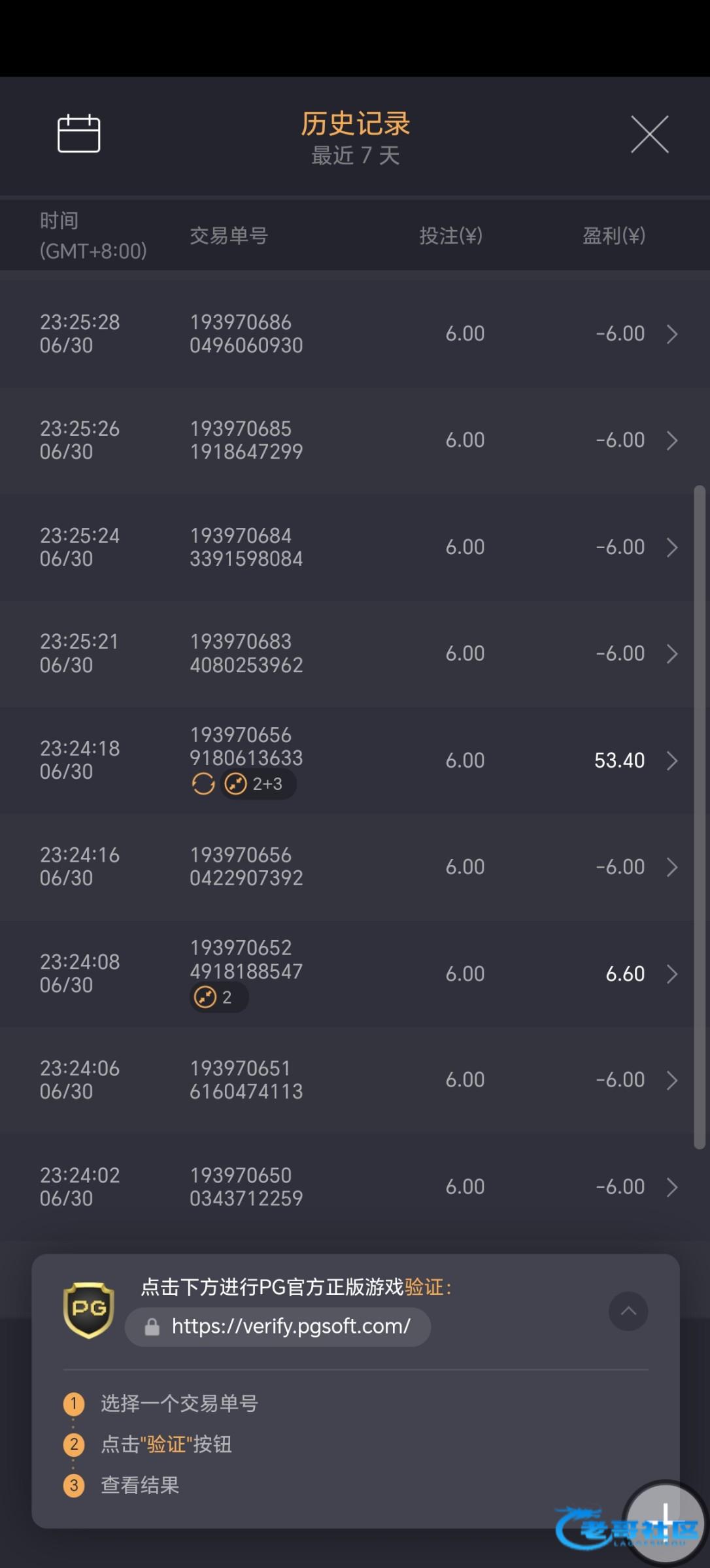
Task: Click the lock icon beside verify URL
Action: 152,1327
